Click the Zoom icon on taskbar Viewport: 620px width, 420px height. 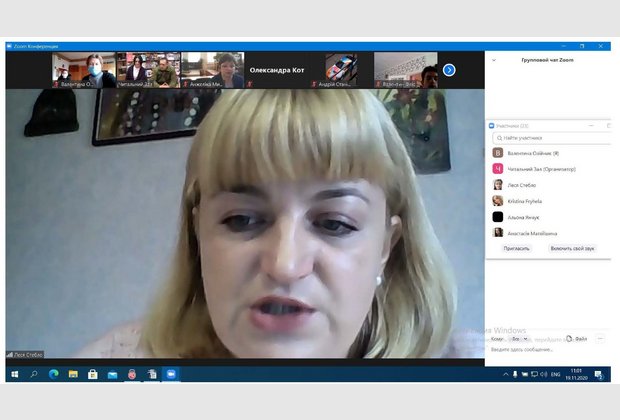(171, 374)
